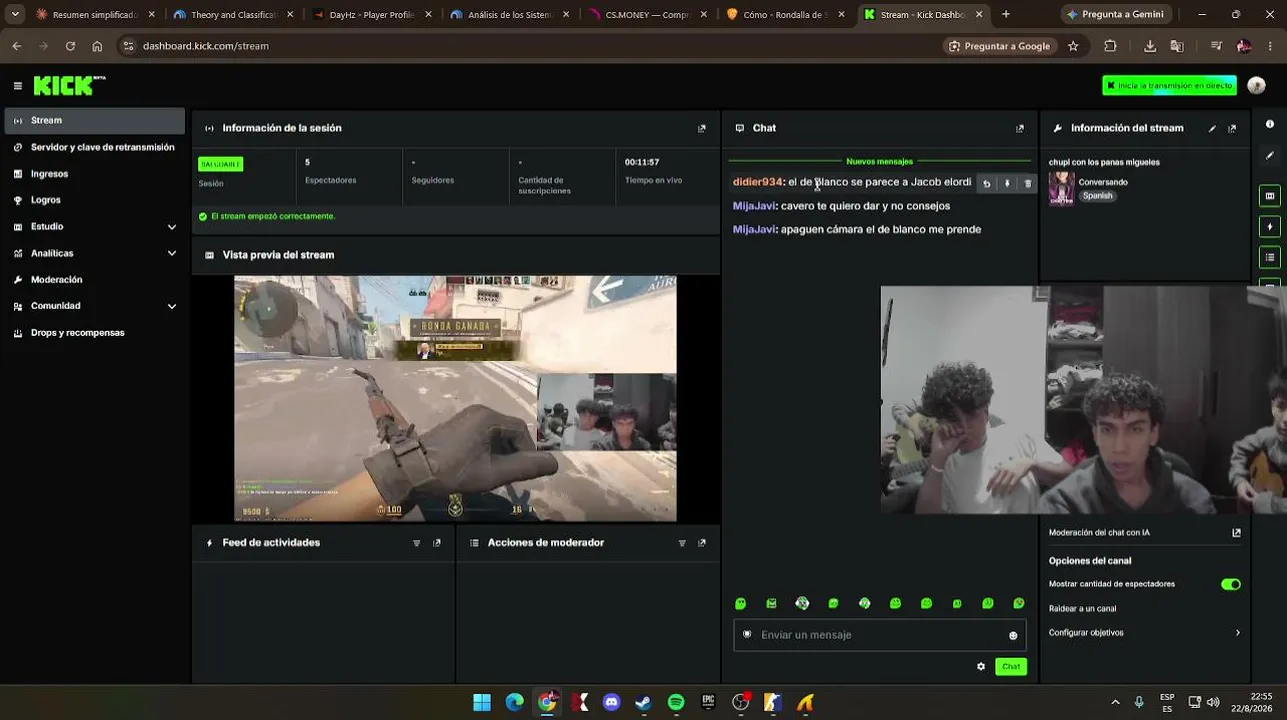Click the volume icon in system tray
Viewport: 1287px width, 720px height.
coord(1213,702)
